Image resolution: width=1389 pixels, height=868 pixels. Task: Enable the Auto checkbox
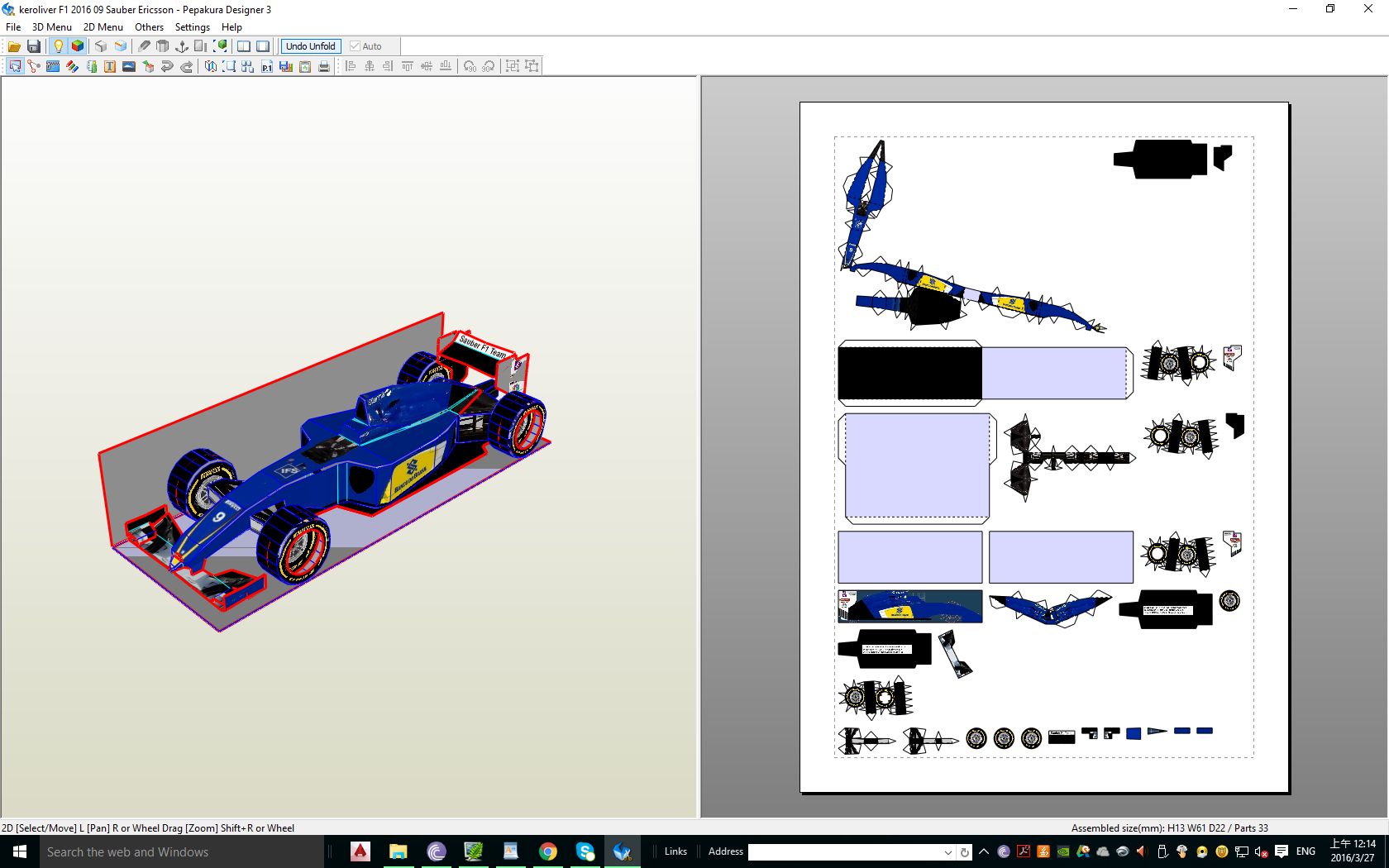coord(356,46)
